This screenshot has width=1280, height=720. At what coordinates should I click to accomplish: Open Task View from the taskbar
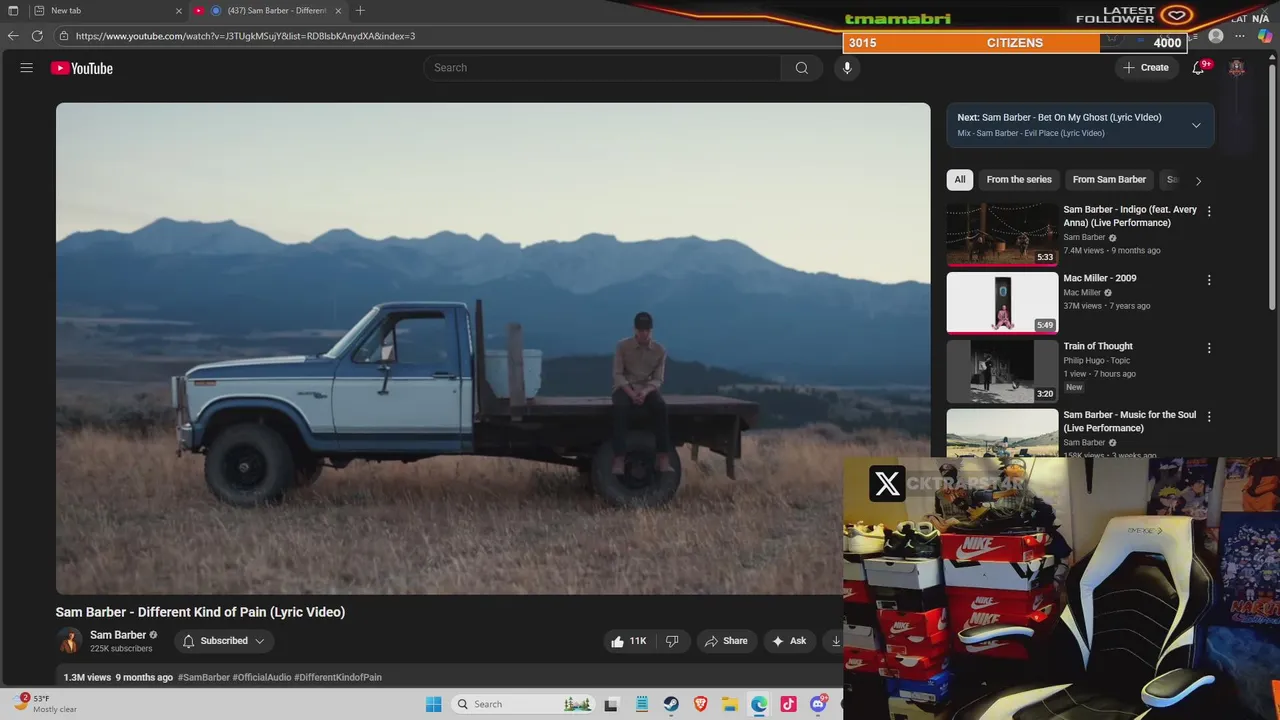pos(612,704)
